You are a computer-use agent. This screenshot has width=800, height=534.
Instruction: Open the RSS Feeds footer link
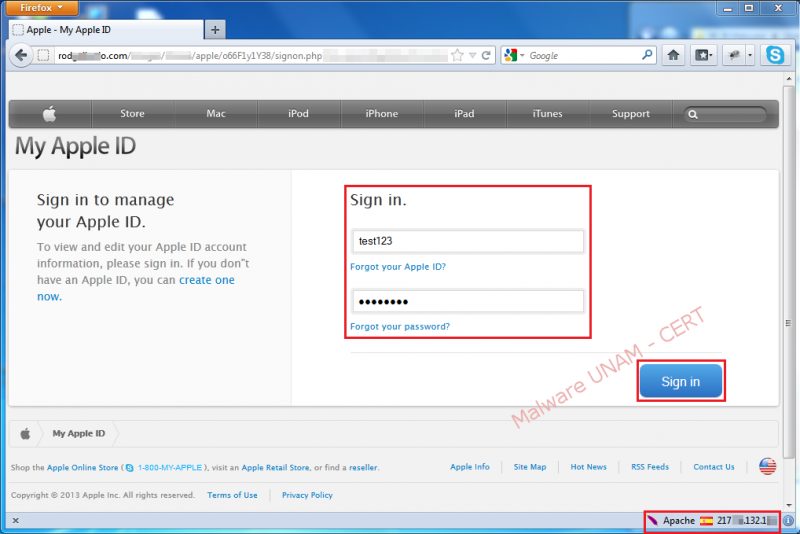click(x=650, y=467)
